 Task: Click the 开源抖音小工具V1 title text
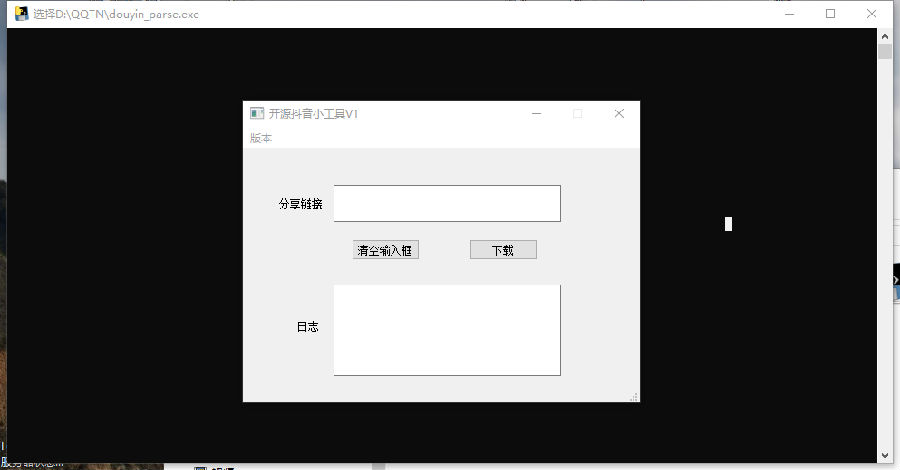click(313, 114)
